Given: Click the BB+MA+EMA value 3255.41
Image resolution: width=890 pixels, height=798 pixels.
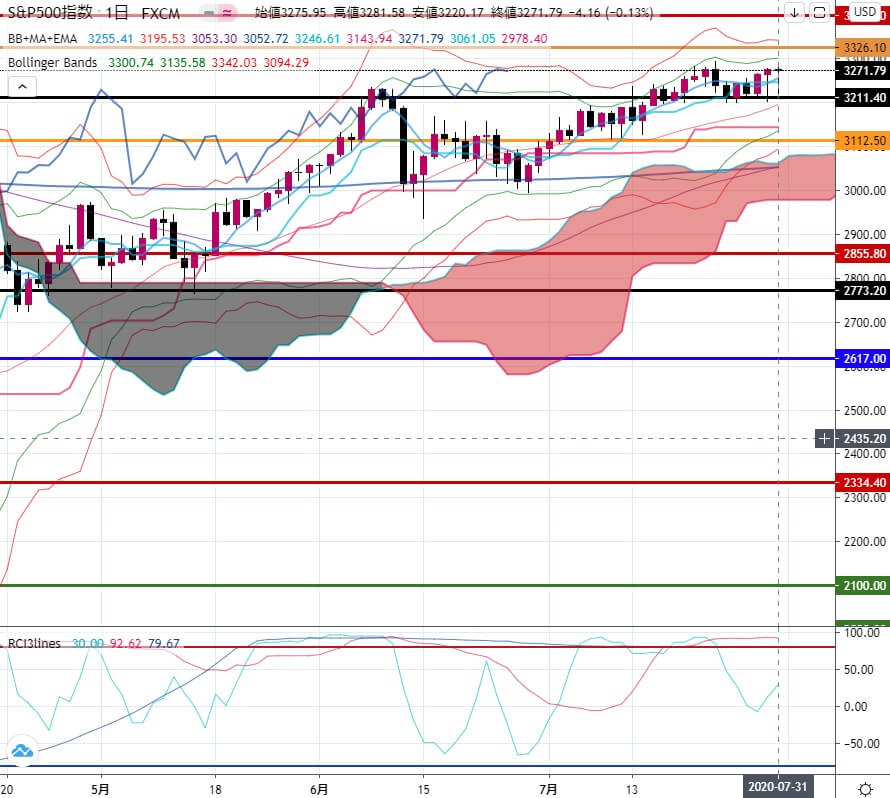Looking at the screenshot, I should (x=110, y=39).
